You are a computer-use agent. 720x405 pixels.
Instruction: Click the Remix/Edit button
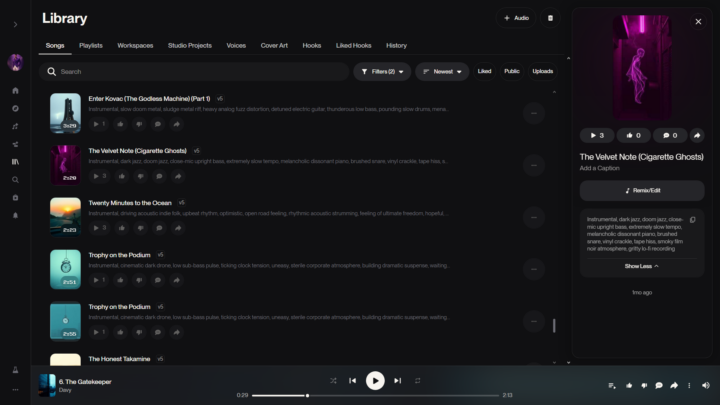click(642, 190)
